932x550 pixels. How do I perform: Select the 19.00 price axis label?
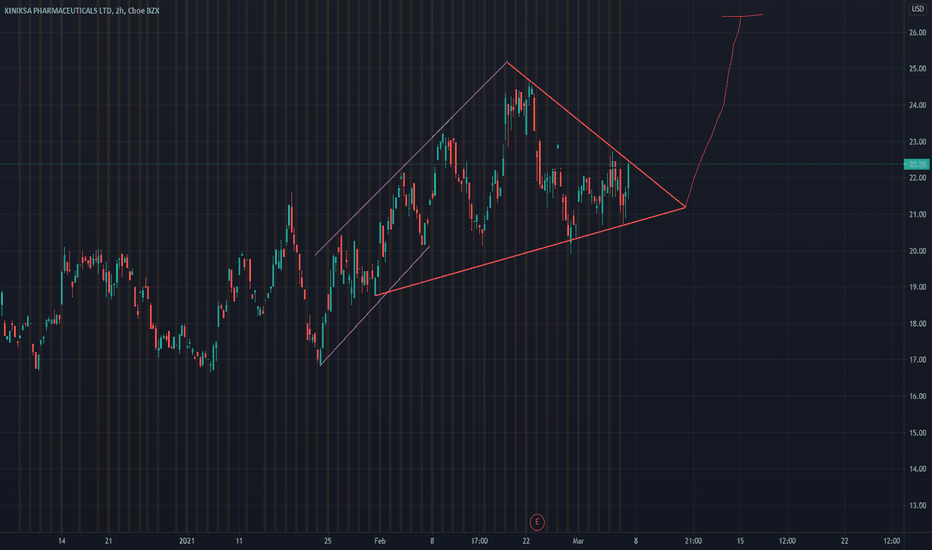coord(917,287)
